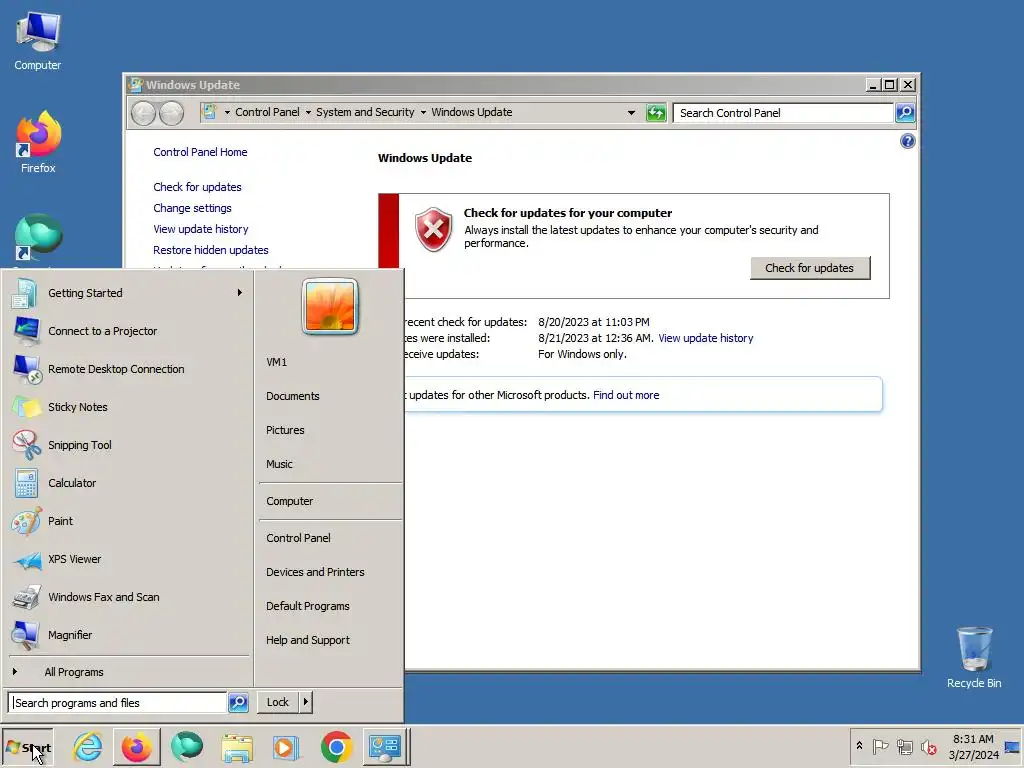
Task: Open Default Programs
Action: (x=308, y=605)
